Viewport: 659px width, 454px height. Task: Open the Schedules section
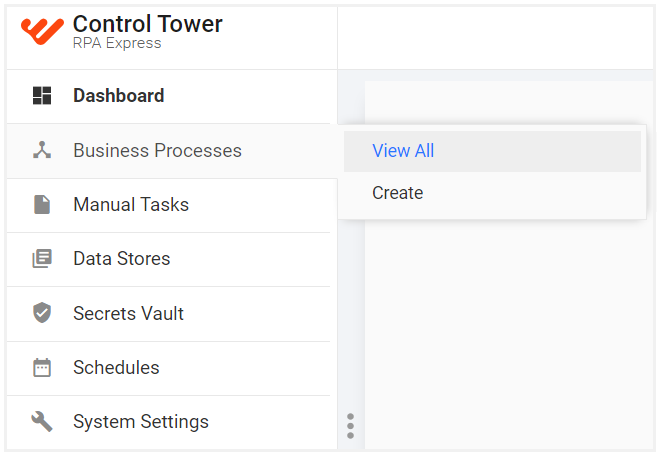(171, 368)
